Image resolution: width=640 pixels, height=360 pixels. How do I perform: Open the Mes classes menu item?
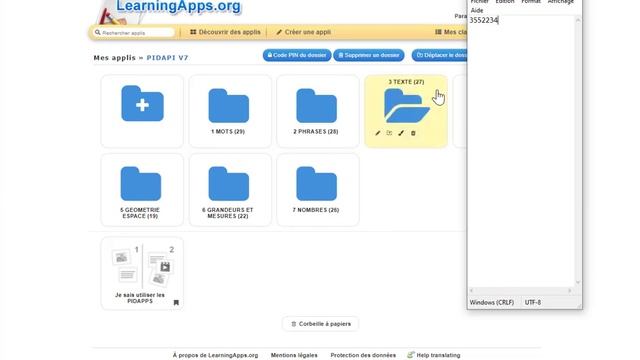pyautogui.click(x=451, y=32)
